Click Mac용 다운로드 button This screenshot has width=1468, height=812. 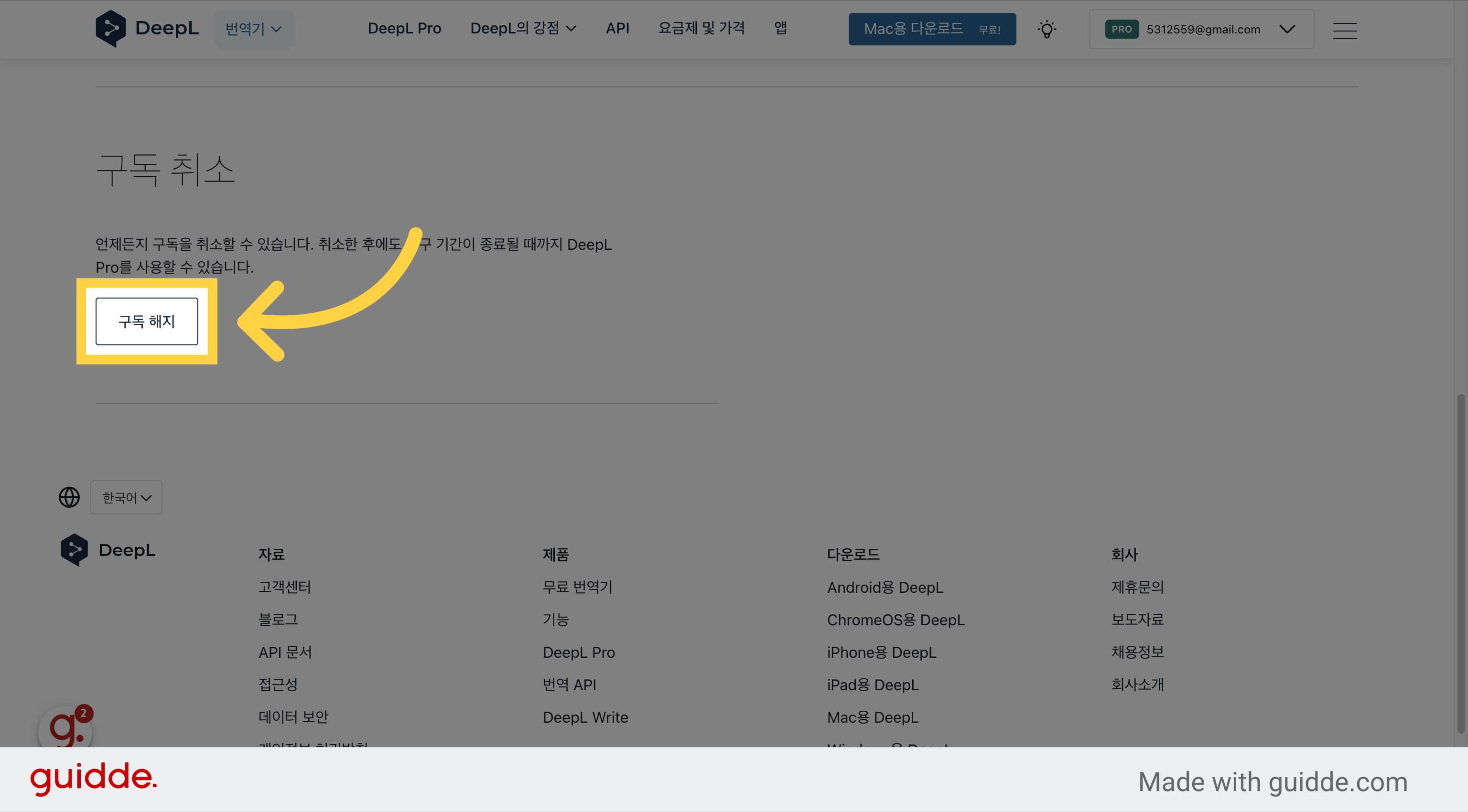click(932, 29)
